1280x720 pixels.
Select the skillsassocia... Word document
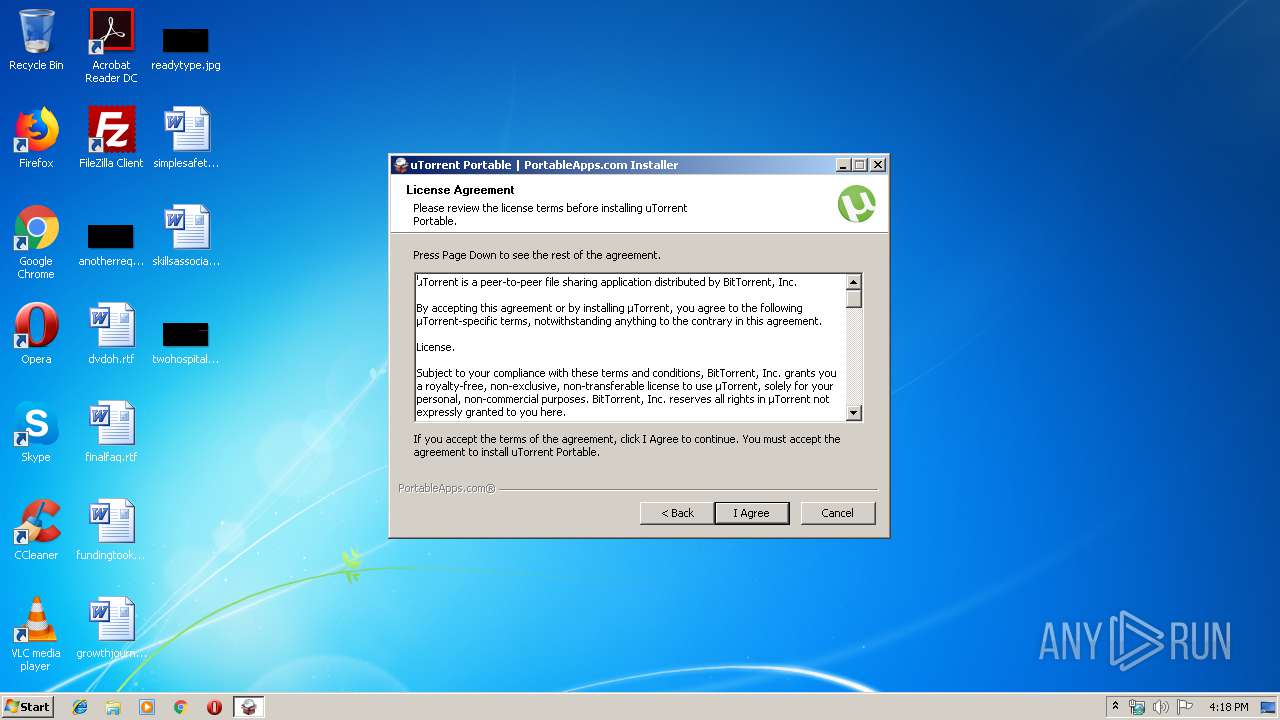[x=186, y=236]
